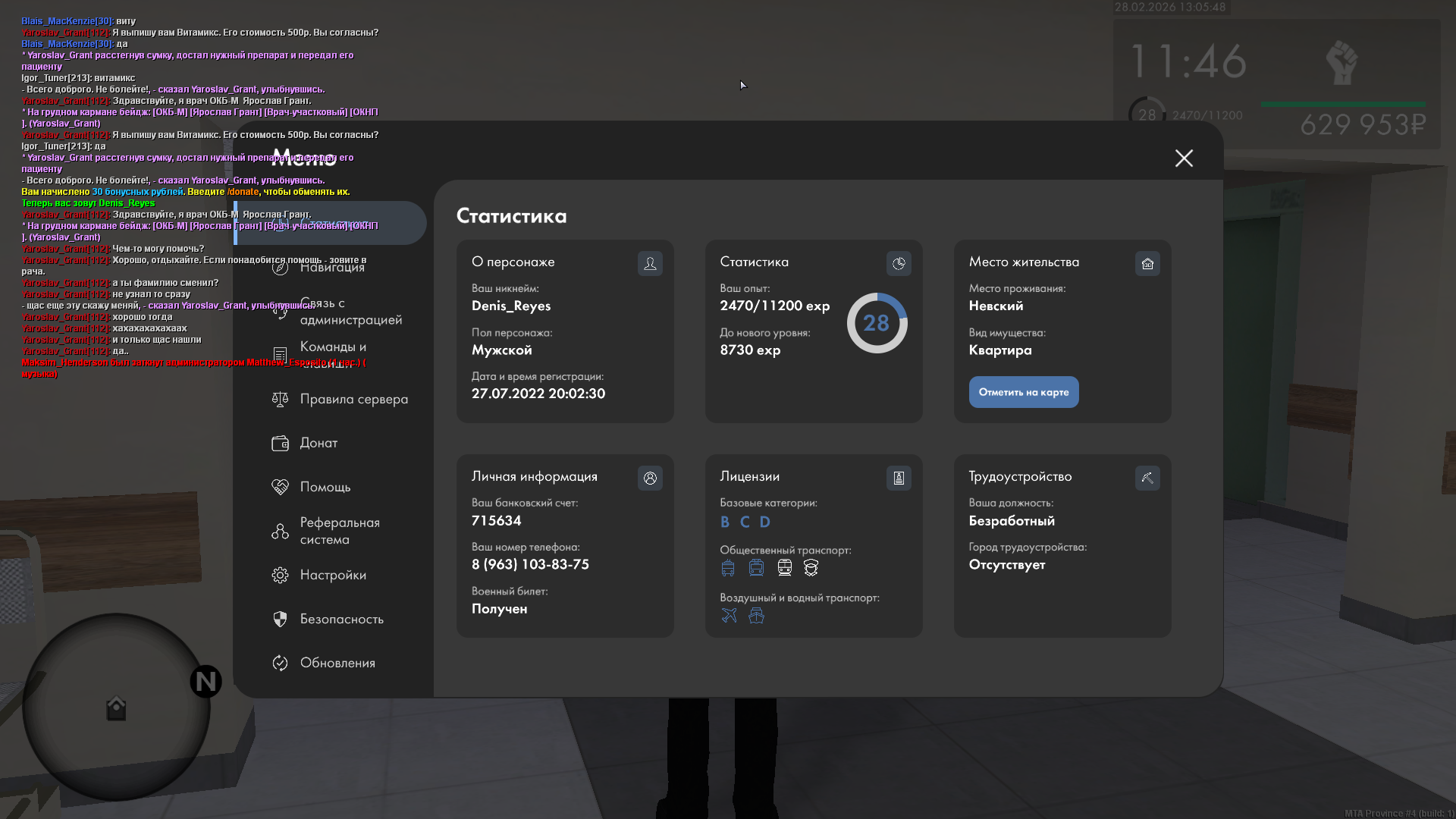The width and height of the screenshot is (1456, 819).
Task: Click the first bus transport license icon
Action: (728, 567)
